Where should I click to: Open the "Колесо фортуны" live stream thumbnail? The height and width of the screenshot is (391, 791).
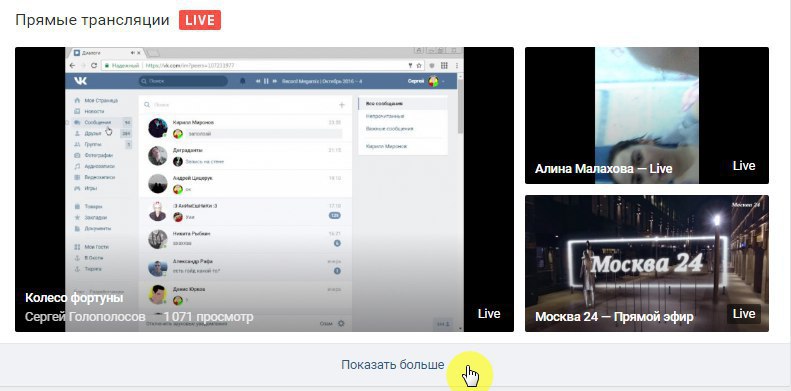tap(264, 189)
